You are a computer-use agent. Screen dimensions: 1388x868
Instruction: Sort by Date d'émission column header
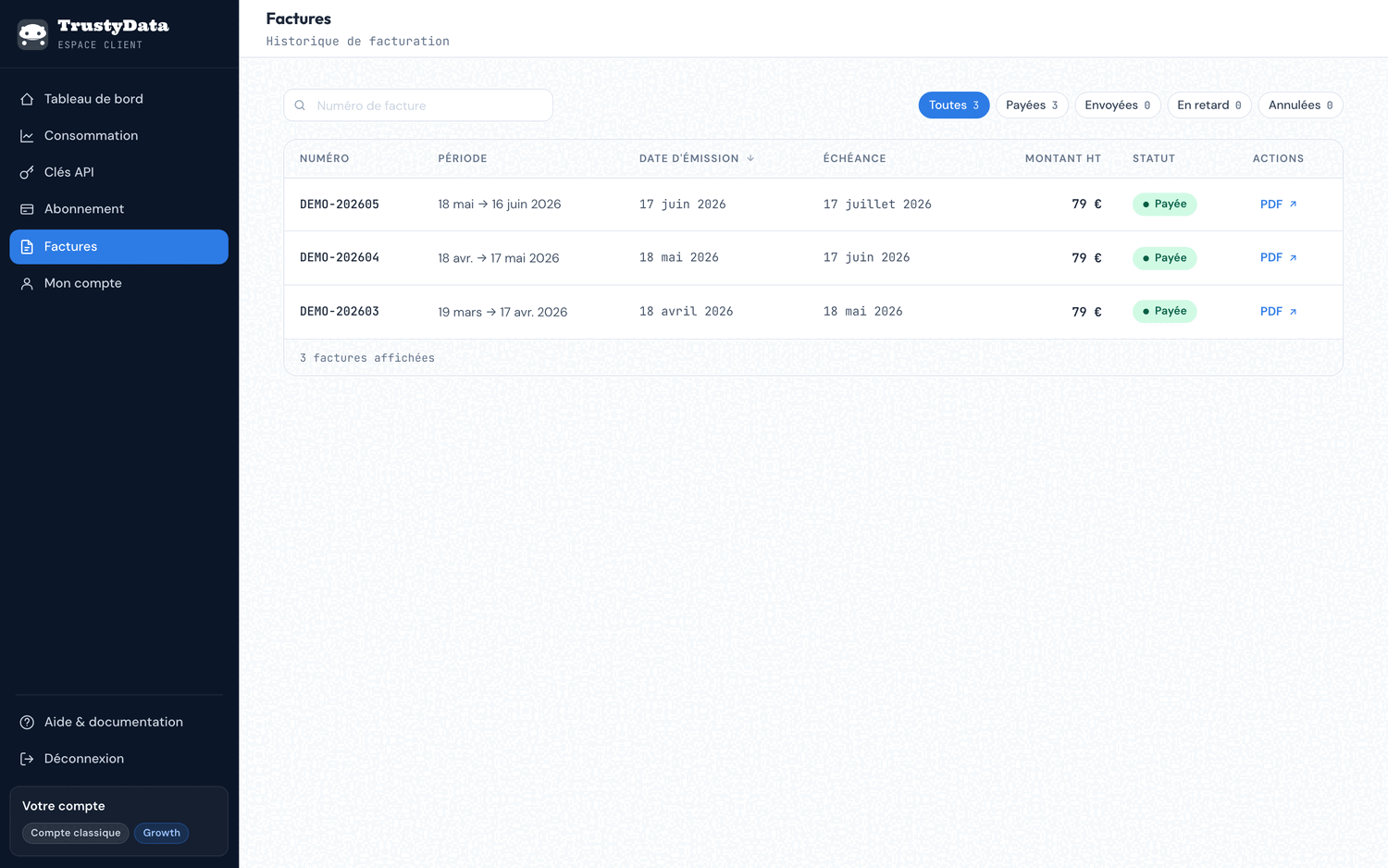697,158
